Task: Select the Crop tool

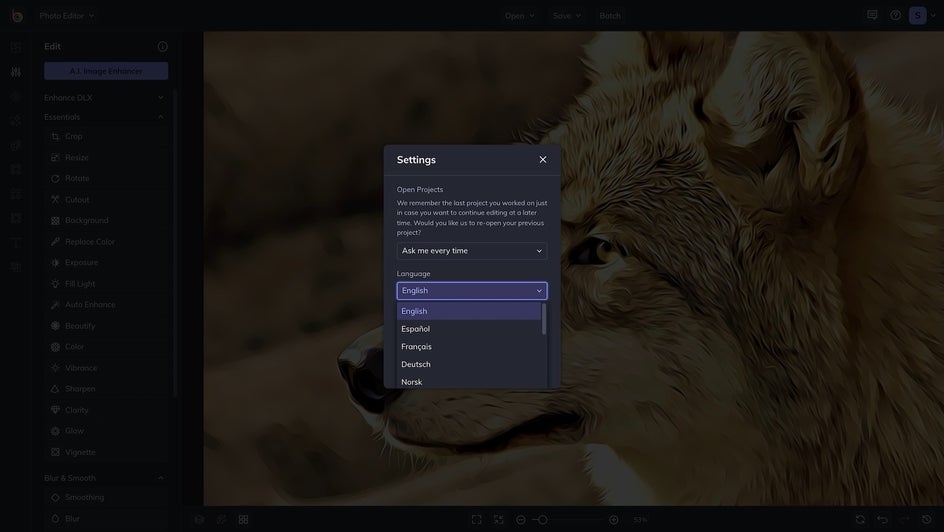Action: (106, 137)
